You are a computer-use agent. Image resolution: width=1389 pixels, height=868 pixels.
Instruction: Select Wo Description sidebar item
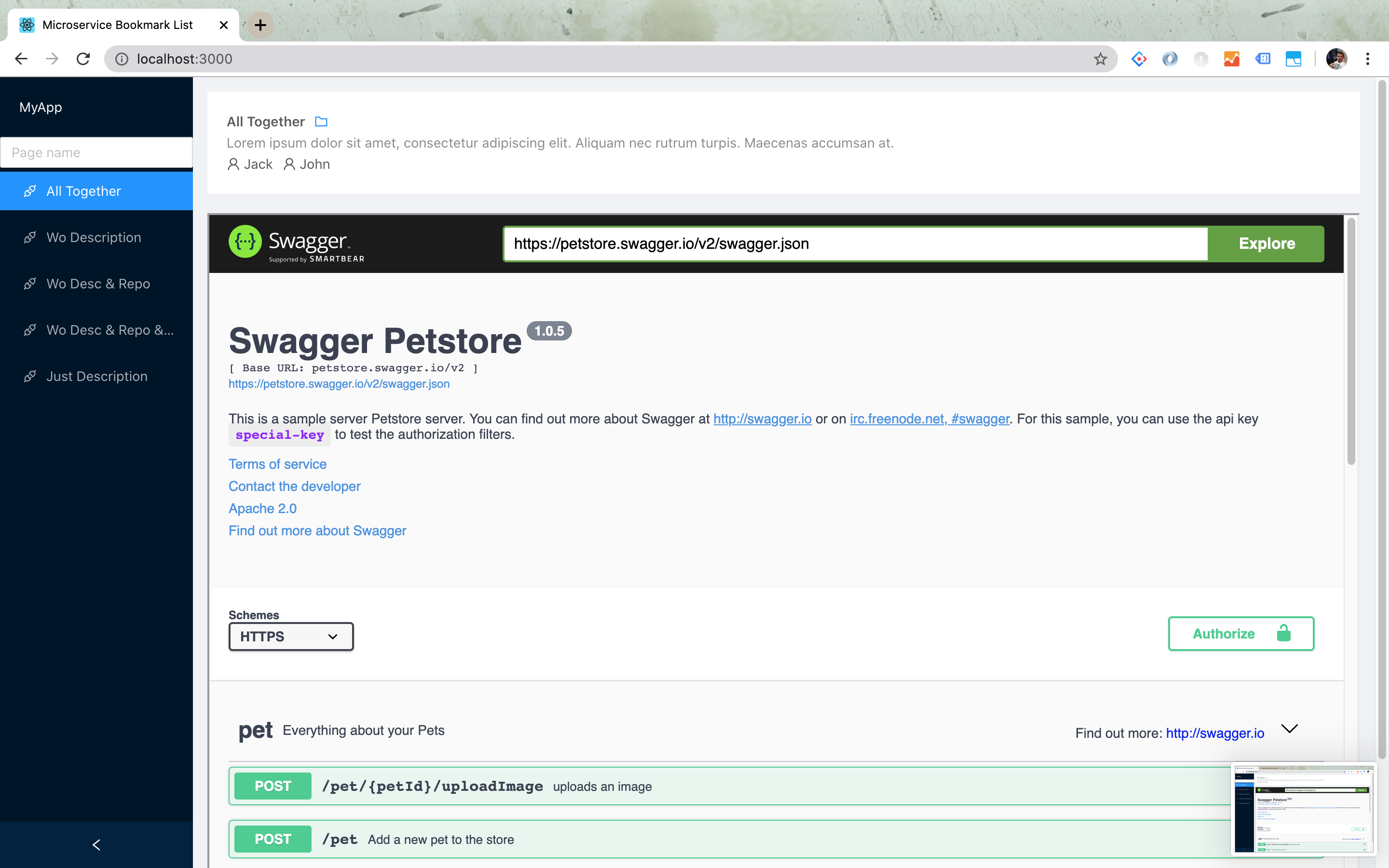tap(94, 237)
